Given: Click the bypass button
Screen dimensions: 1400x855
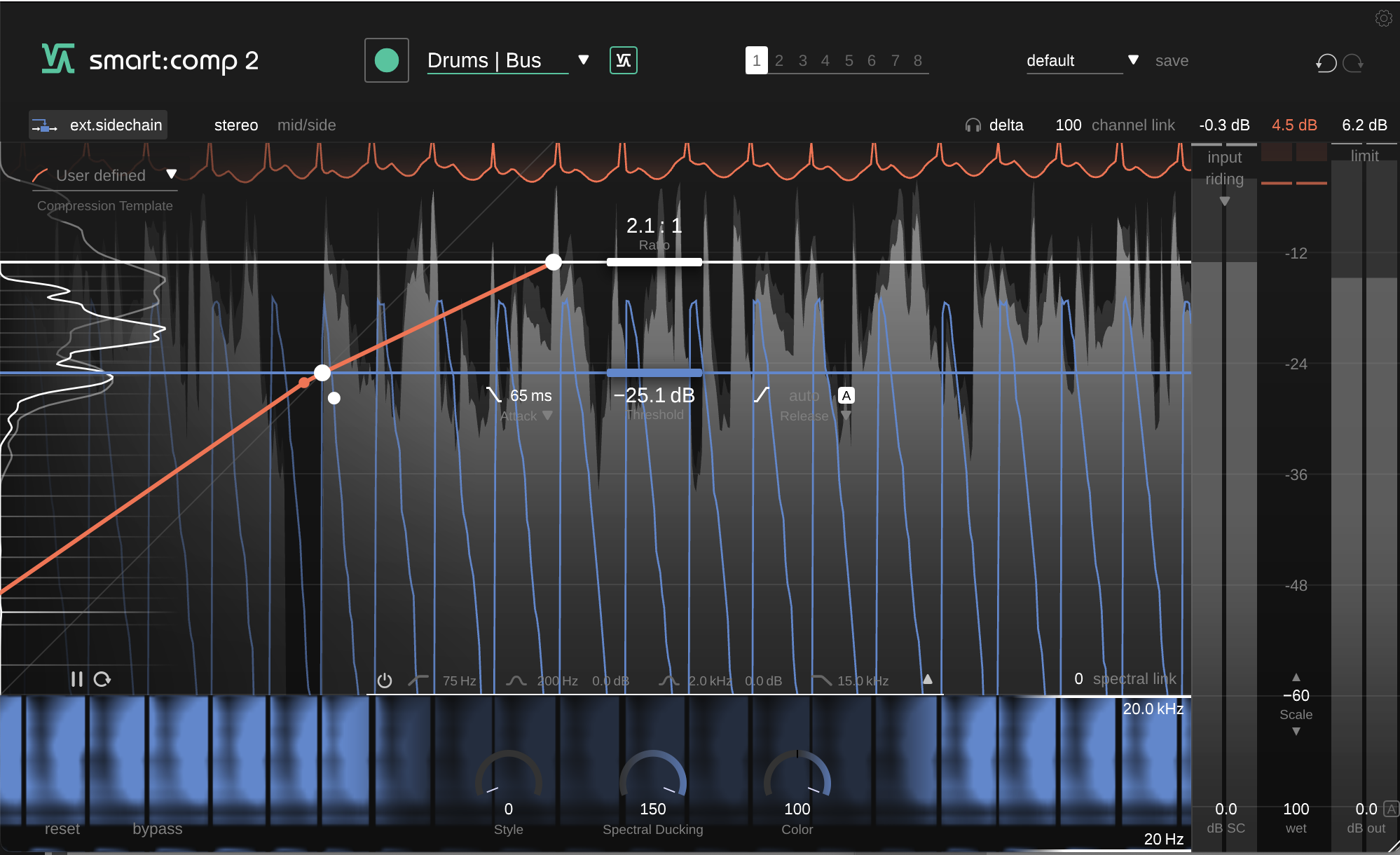Looking at the screenshot, I should pos(157,829).
